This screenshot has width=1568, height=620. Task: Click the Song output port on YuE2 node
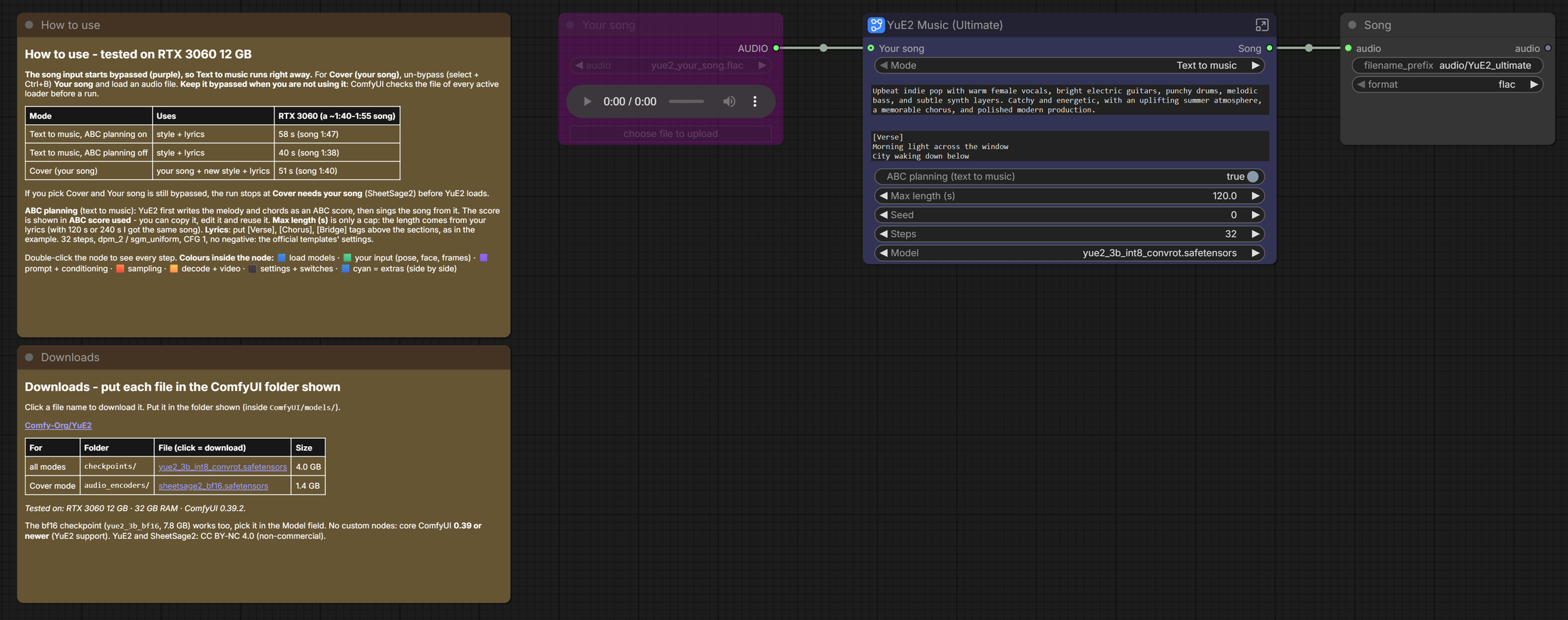1269,48
